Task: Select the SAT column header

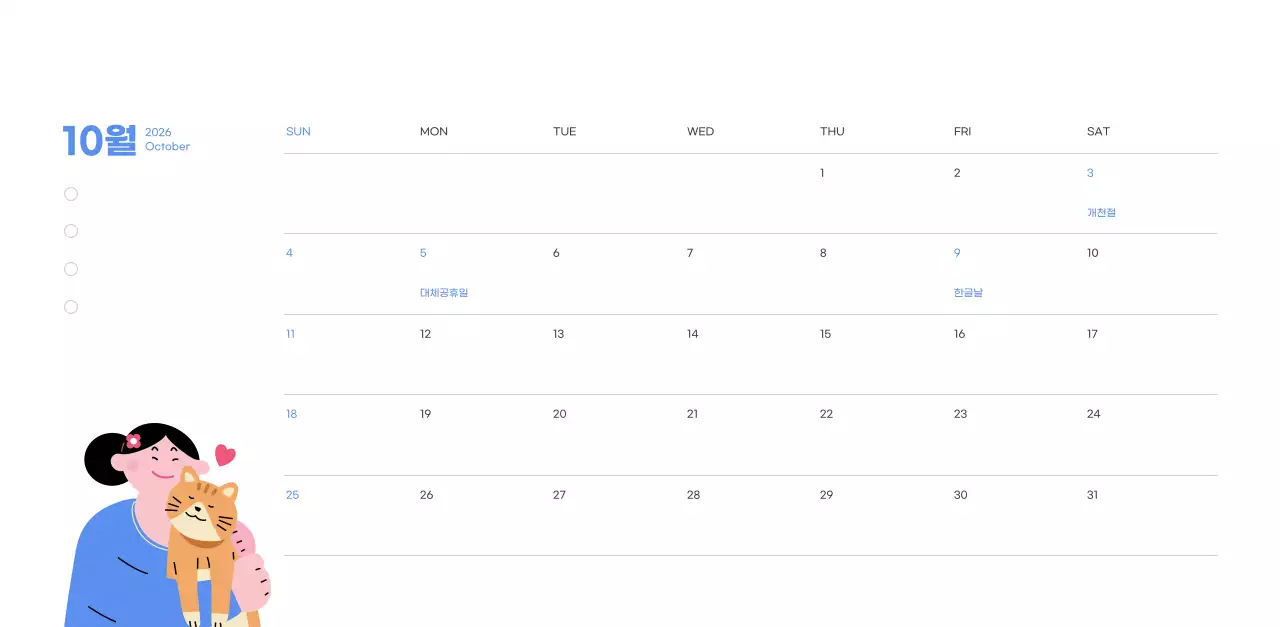Action: point(1098,132)
